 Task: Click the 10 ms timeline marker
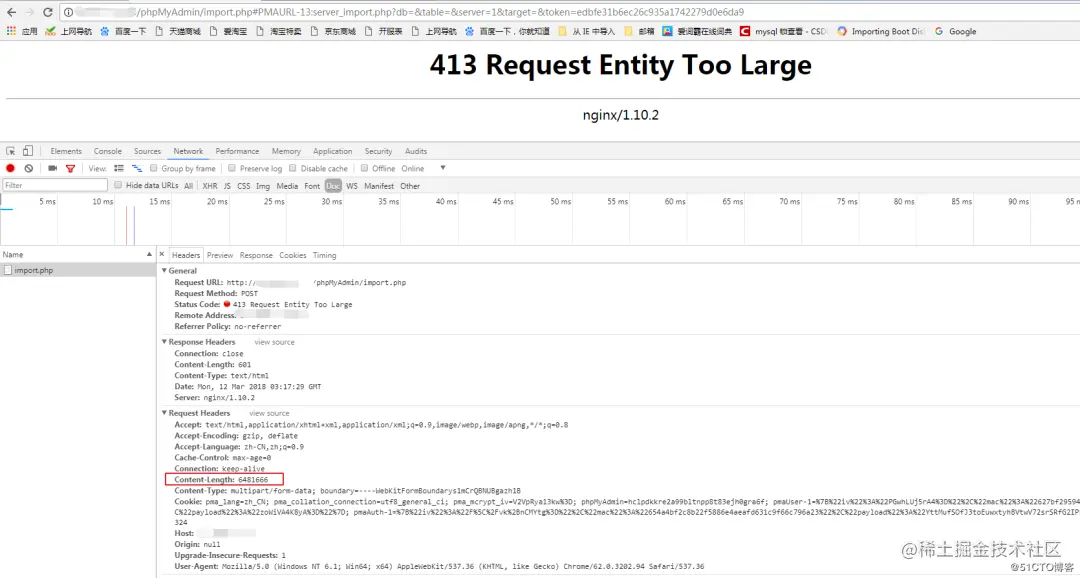103,201
